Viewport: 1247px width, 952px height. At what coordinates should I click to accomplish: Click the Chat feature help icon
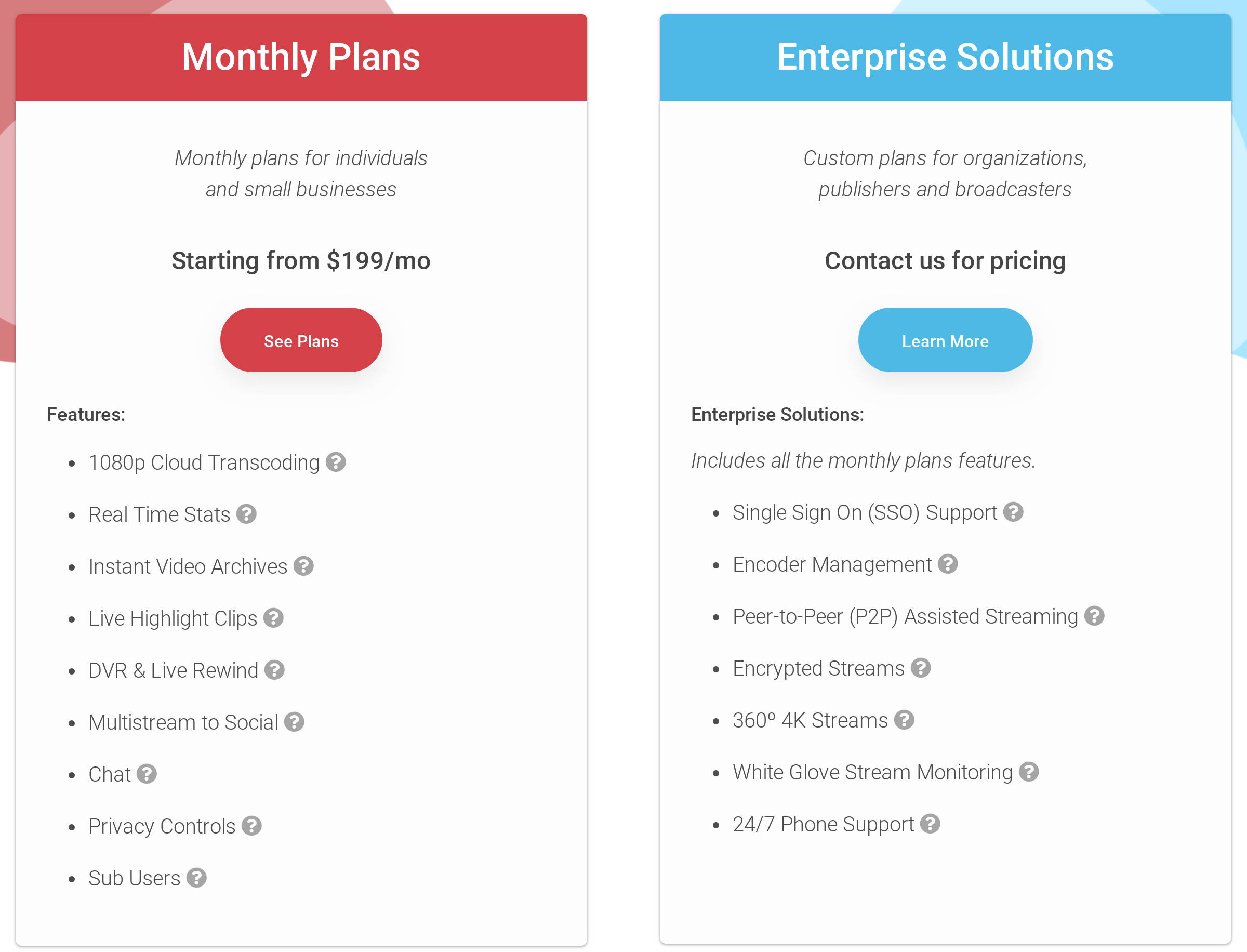click(x=147, y=774)
